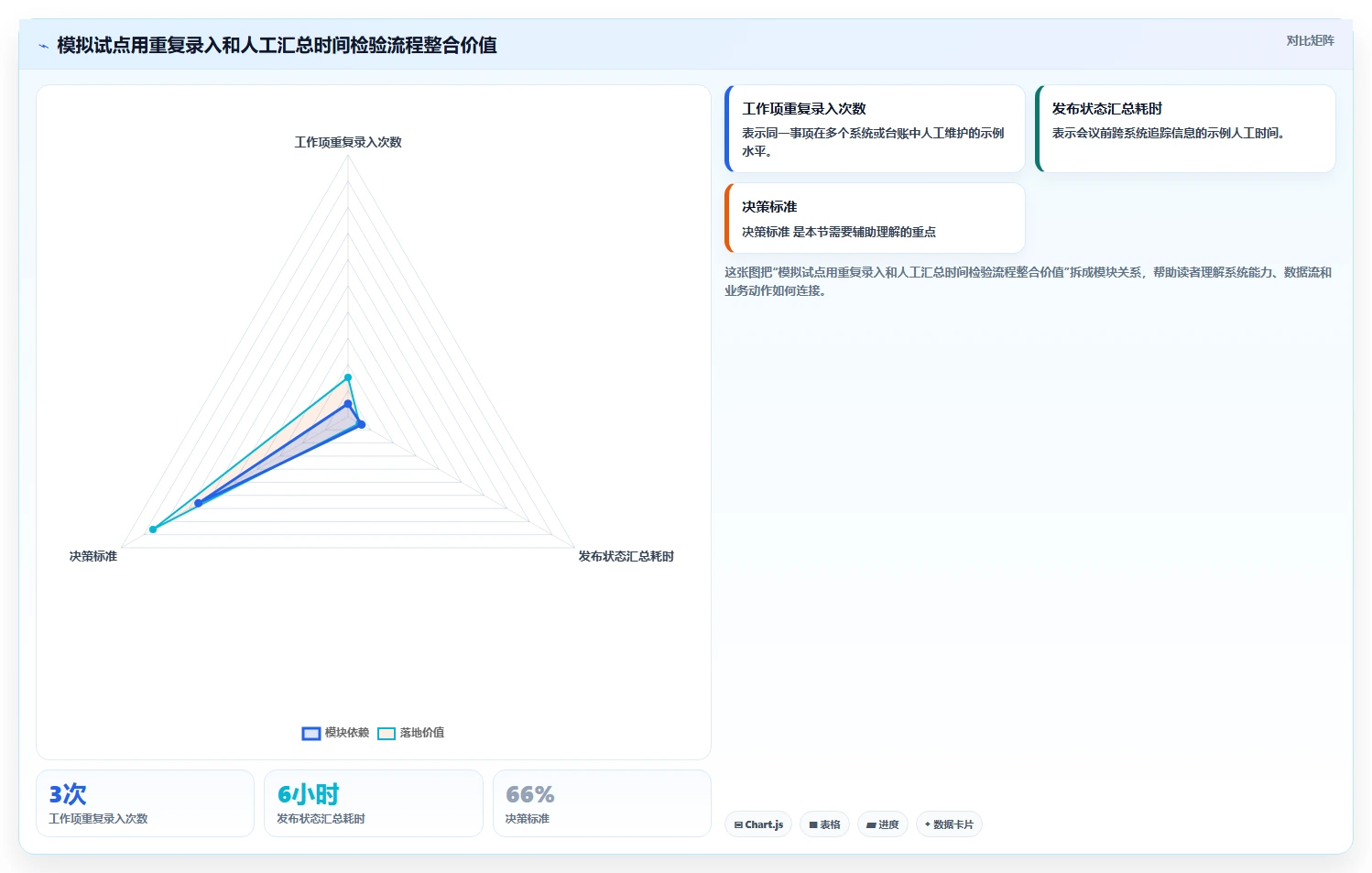Select the 数据卡片 tag
1372x873 pixels.
pos(949,824)
